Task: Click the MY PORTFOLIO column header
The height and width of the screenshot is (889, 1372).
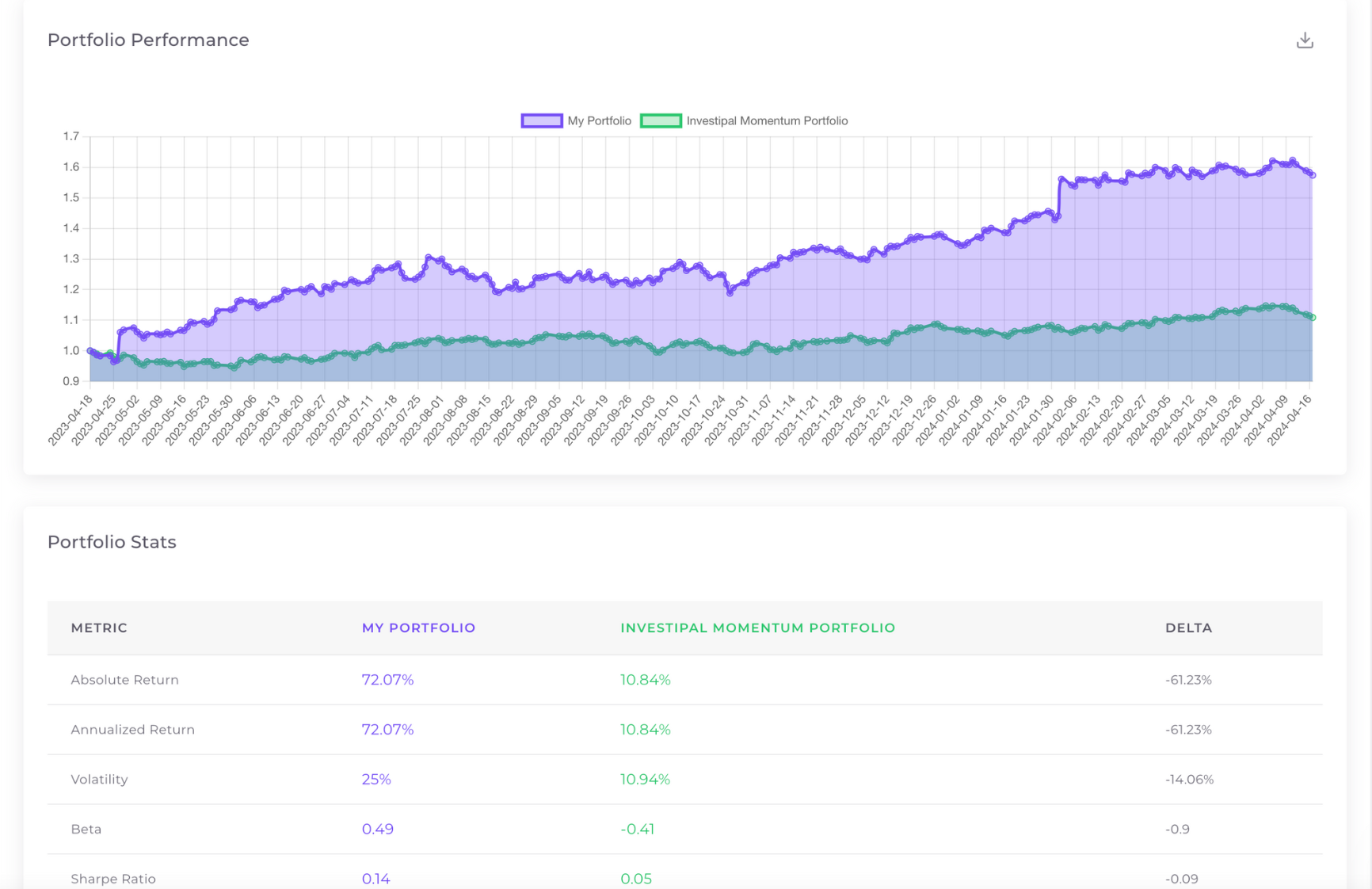Action: [x=418, y=628]
